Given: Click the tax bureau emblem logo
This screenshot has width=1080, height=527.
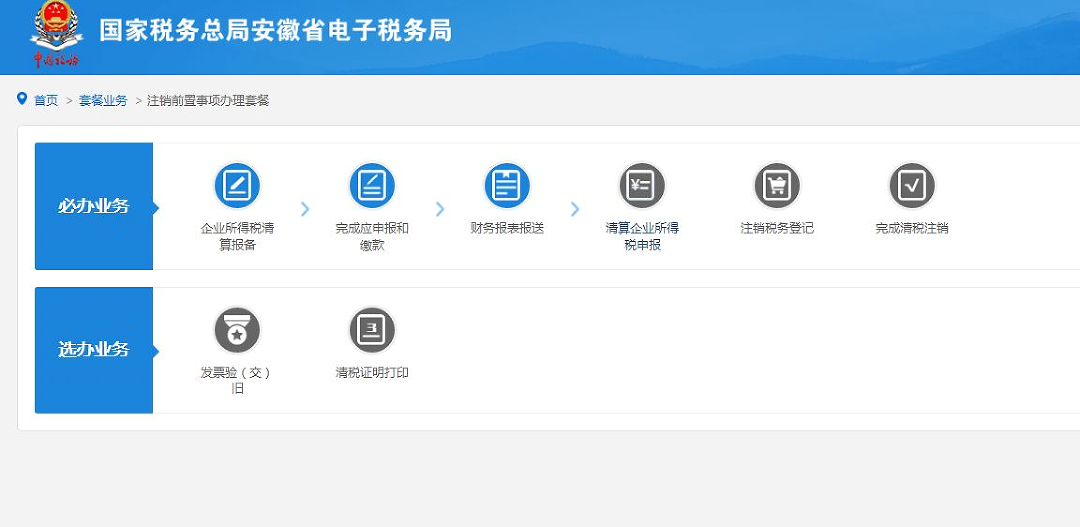Looking at the screenshot, I should pyautogui.click(x=56, y=33).
